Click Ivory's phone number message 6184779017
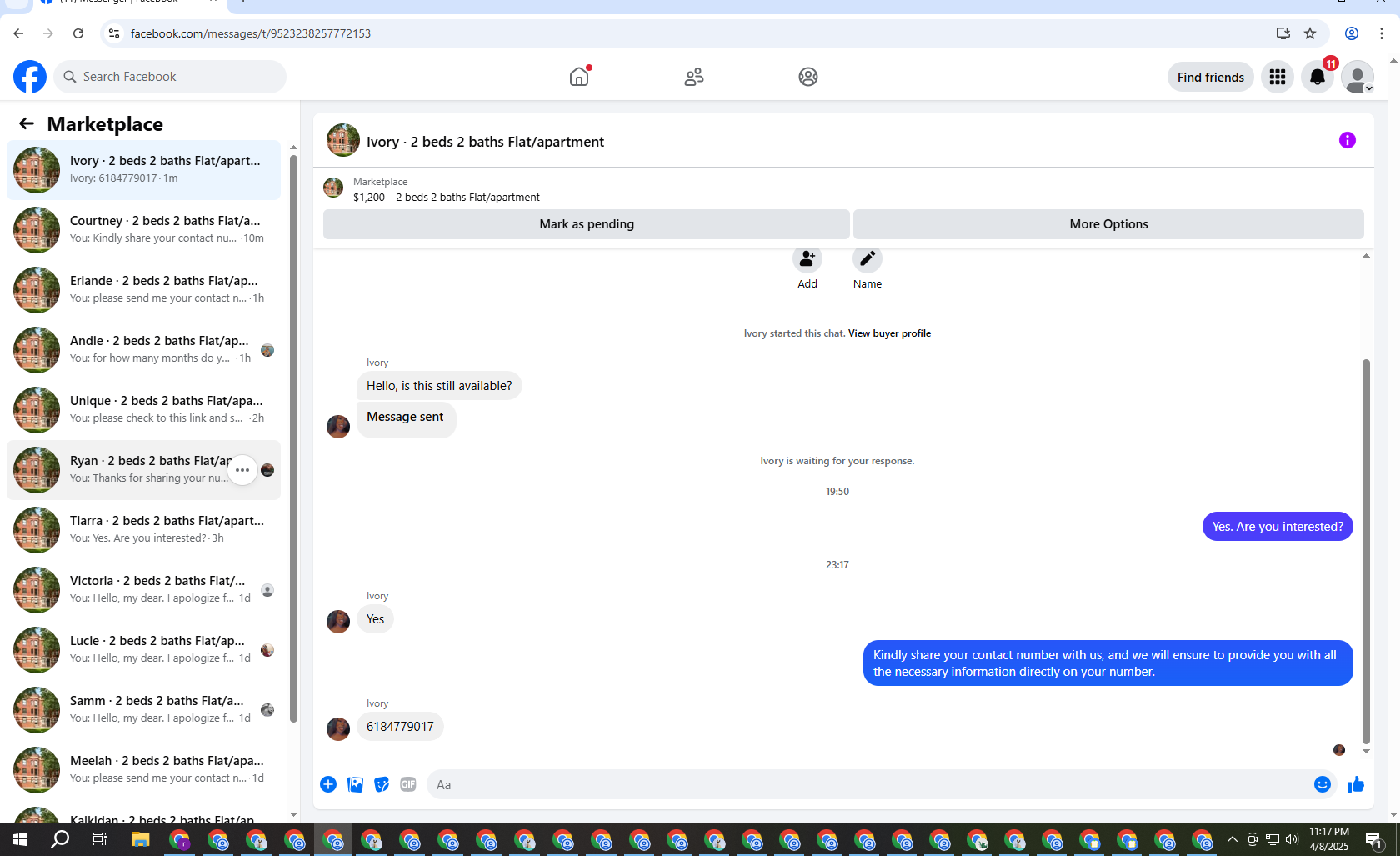Viewport: 1400px width, 856px height. coord(400,727)
